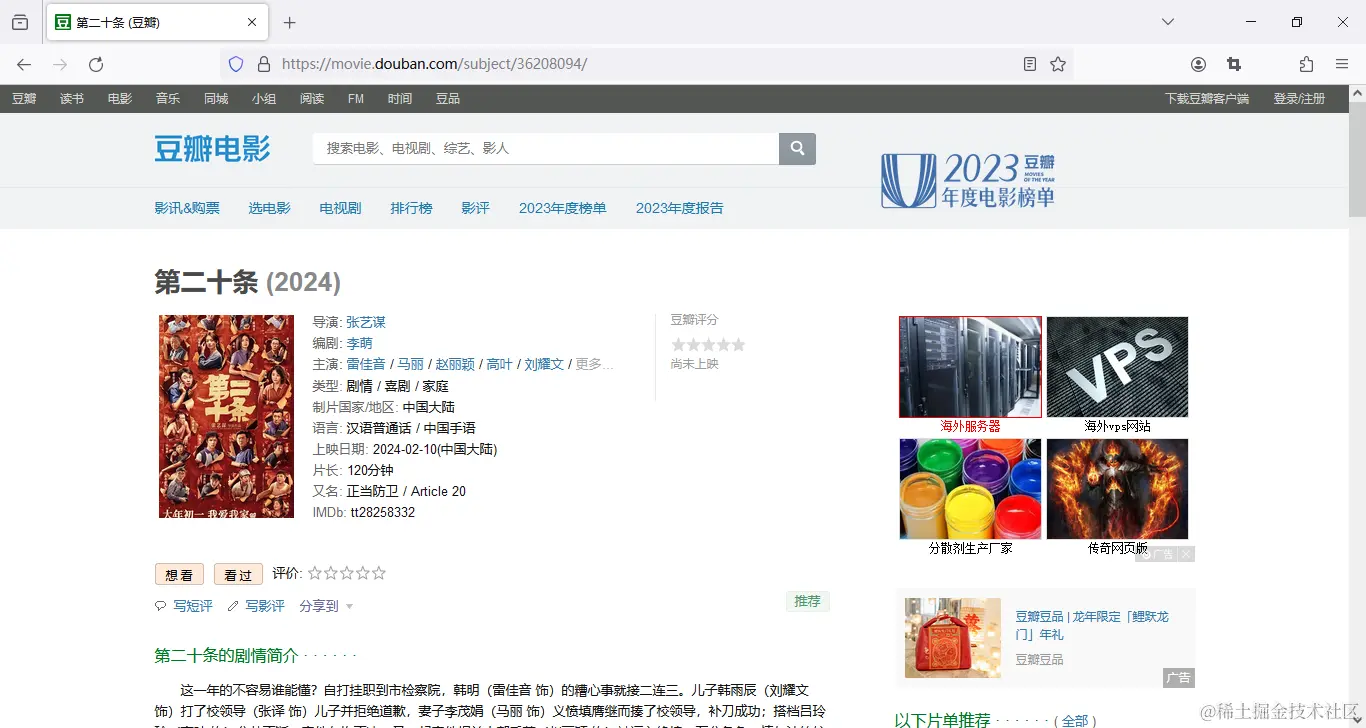The image size is (1366, 728).
Task: Click the 豆瓣电影 logo
Action: pos(212,148)
